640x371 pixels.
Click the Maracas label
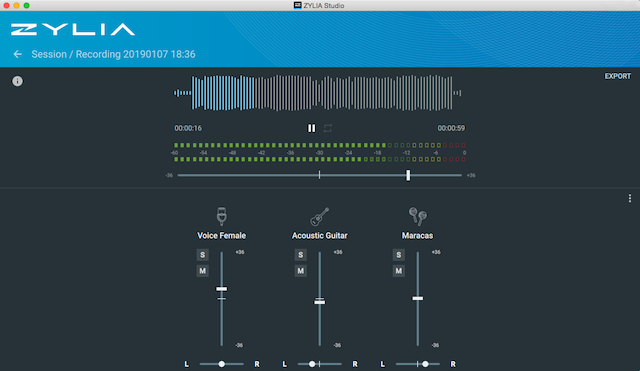point(418,235)
